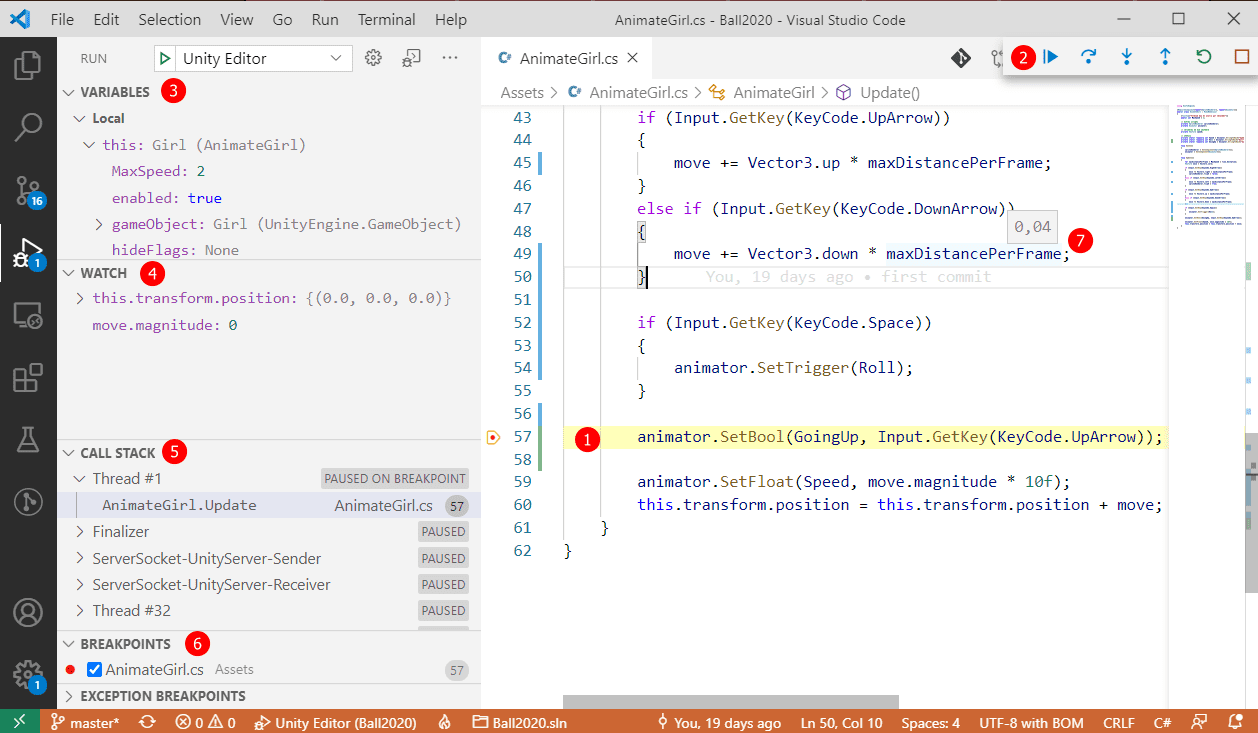Uncheck the AnimateGirl.cs breakpoint checkbox

pos(95,670)
